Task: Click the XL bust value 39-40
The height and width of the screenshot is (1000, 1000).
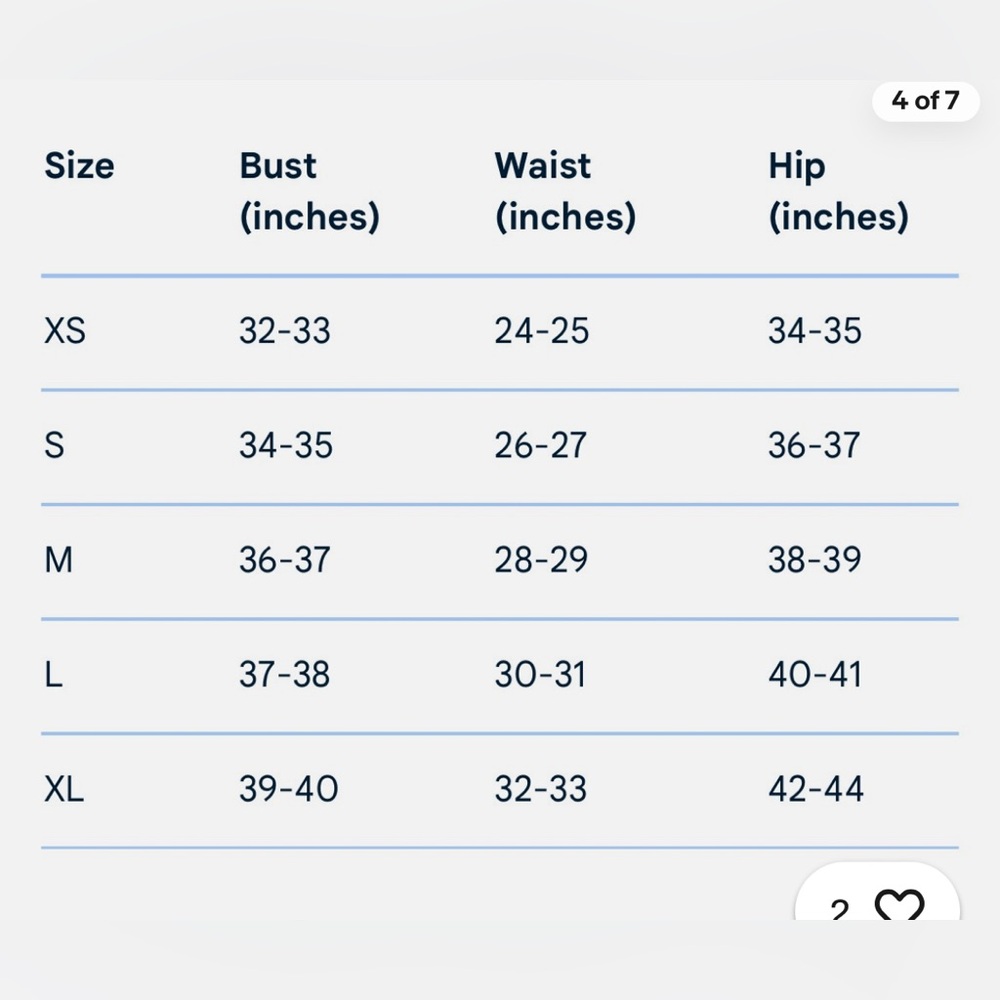Action: (x=288, y=788)
